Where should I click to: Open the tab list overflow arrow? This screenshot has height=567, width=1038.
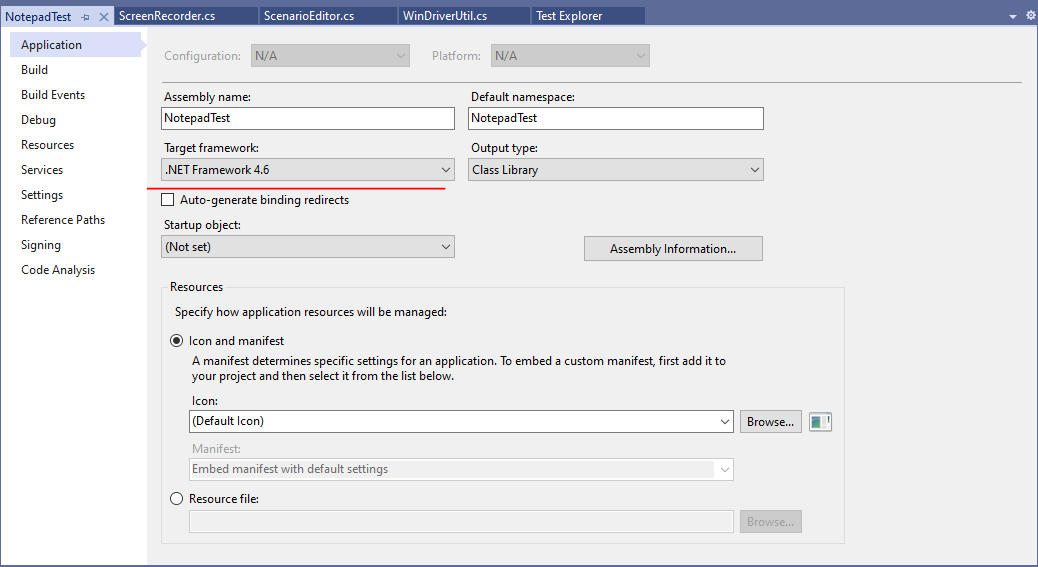click(1013, 16)
